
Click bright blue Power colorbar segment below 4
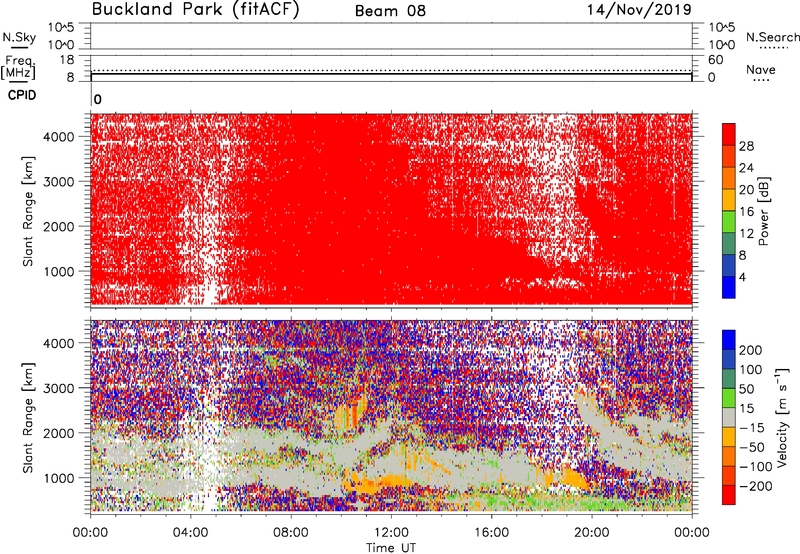click(729, 288)
